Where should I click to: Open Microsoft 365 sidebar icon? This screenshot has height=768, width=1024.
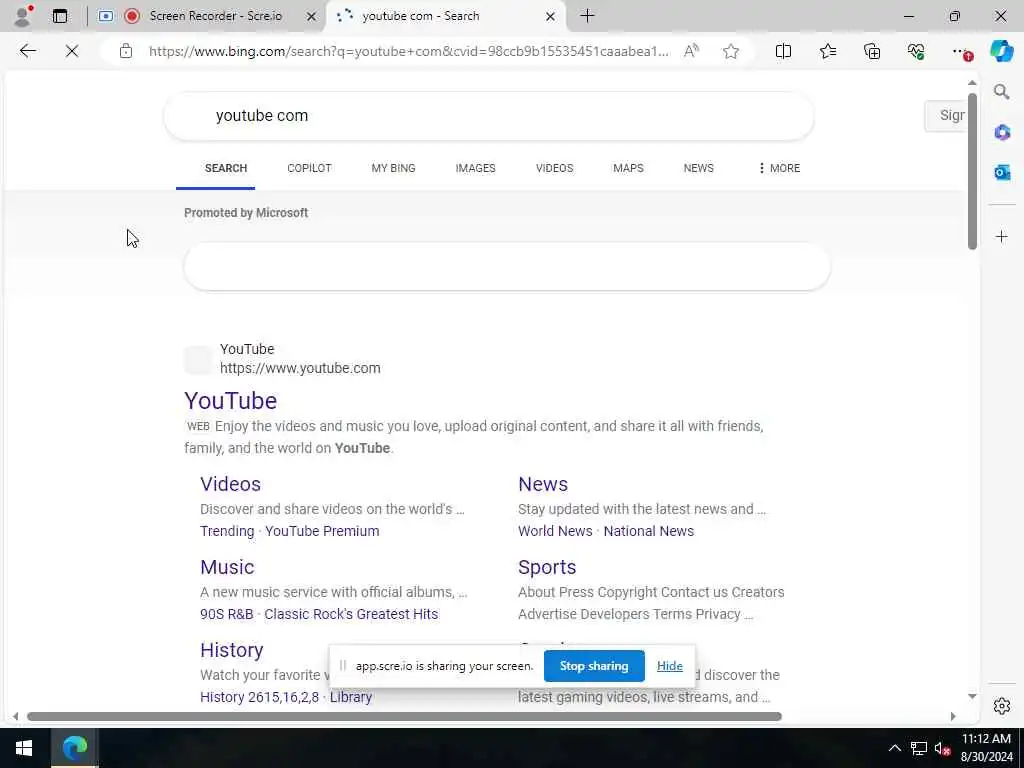tap(1002, 133)
